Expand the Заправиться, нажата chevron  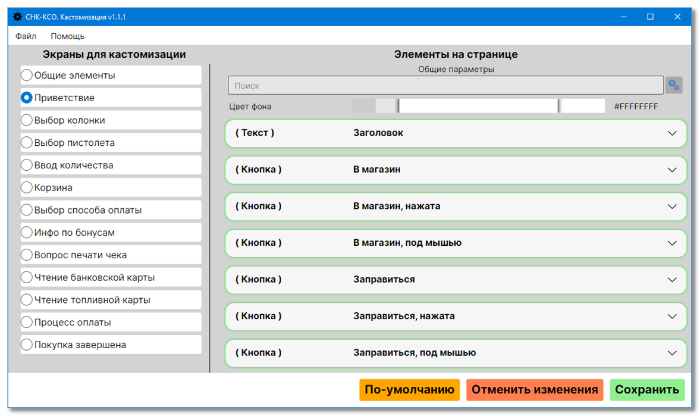[672, 316]
